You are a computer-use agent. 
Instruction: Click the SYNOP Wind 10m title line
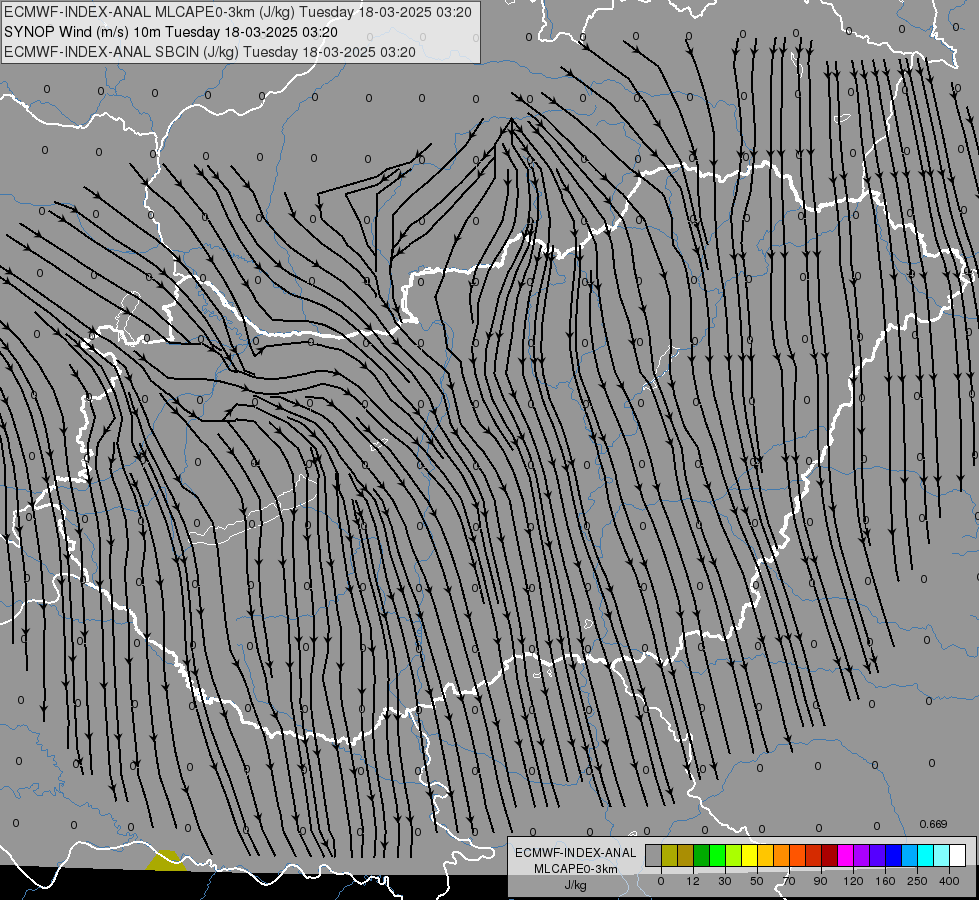[x=170, y=32]
